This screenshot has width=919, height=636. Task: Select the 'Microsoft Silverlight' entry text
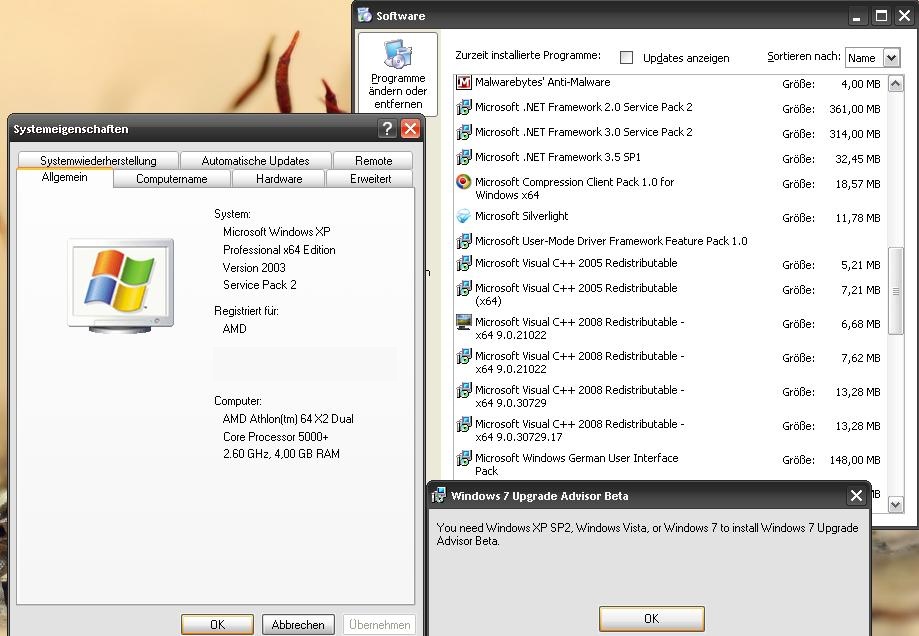point(522,216)
